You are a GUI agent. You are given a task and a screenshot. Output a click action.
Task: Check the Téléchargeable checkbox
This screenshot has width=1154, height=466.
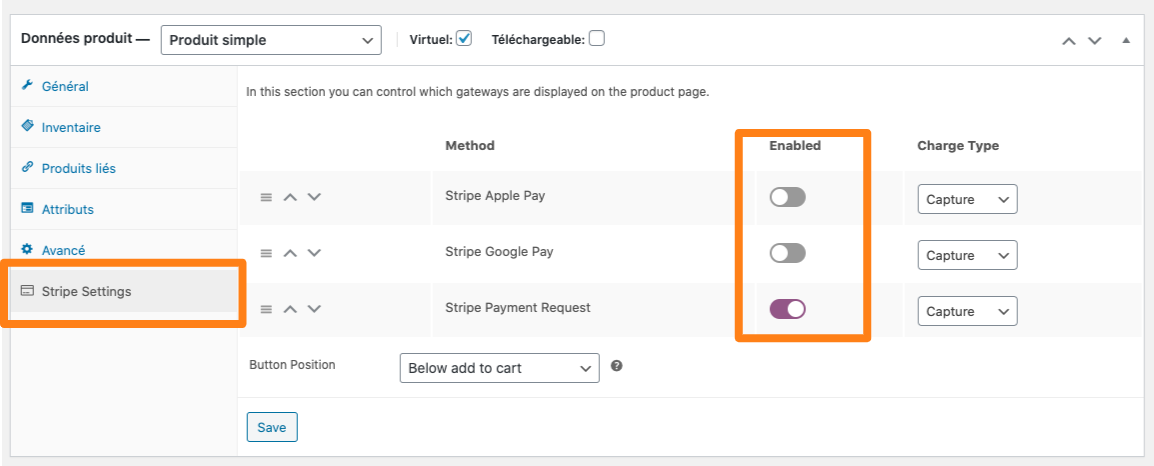tap(597, 38)
